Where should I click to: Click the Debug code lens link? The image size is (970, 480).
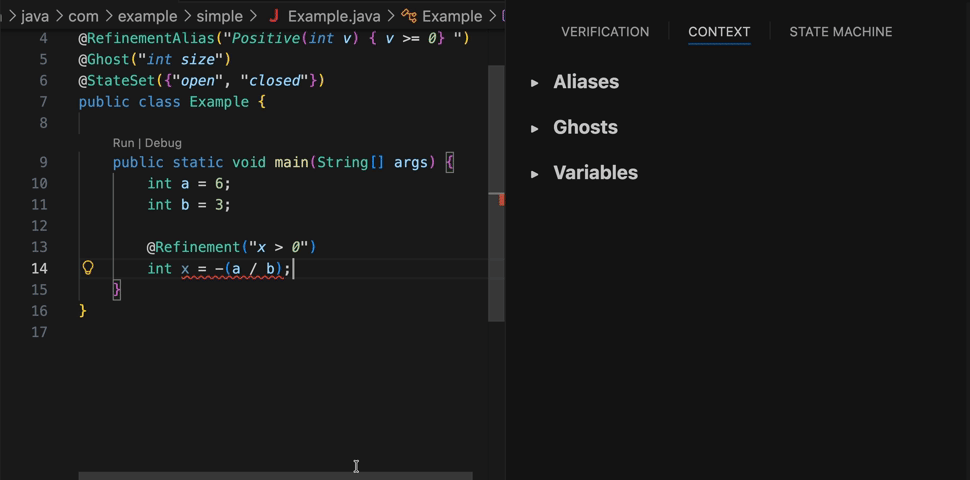pos(163,143)
